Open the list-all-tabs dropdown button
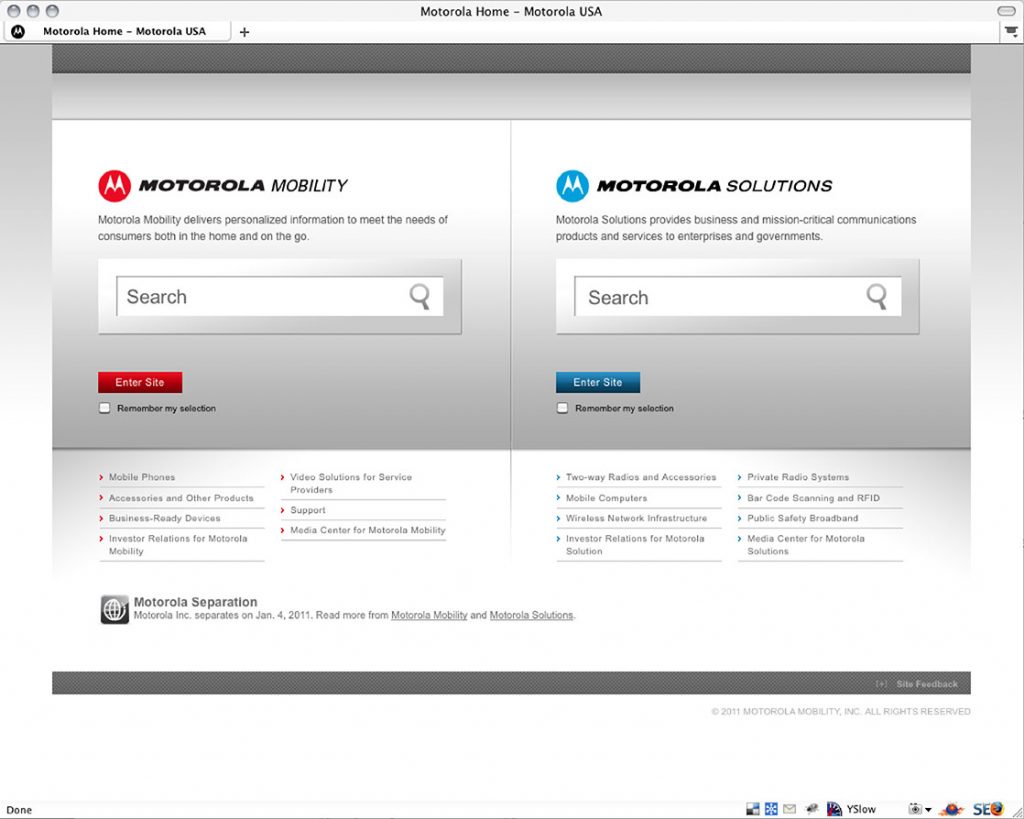The image size is (1024, 819). tap(1011, 31)
